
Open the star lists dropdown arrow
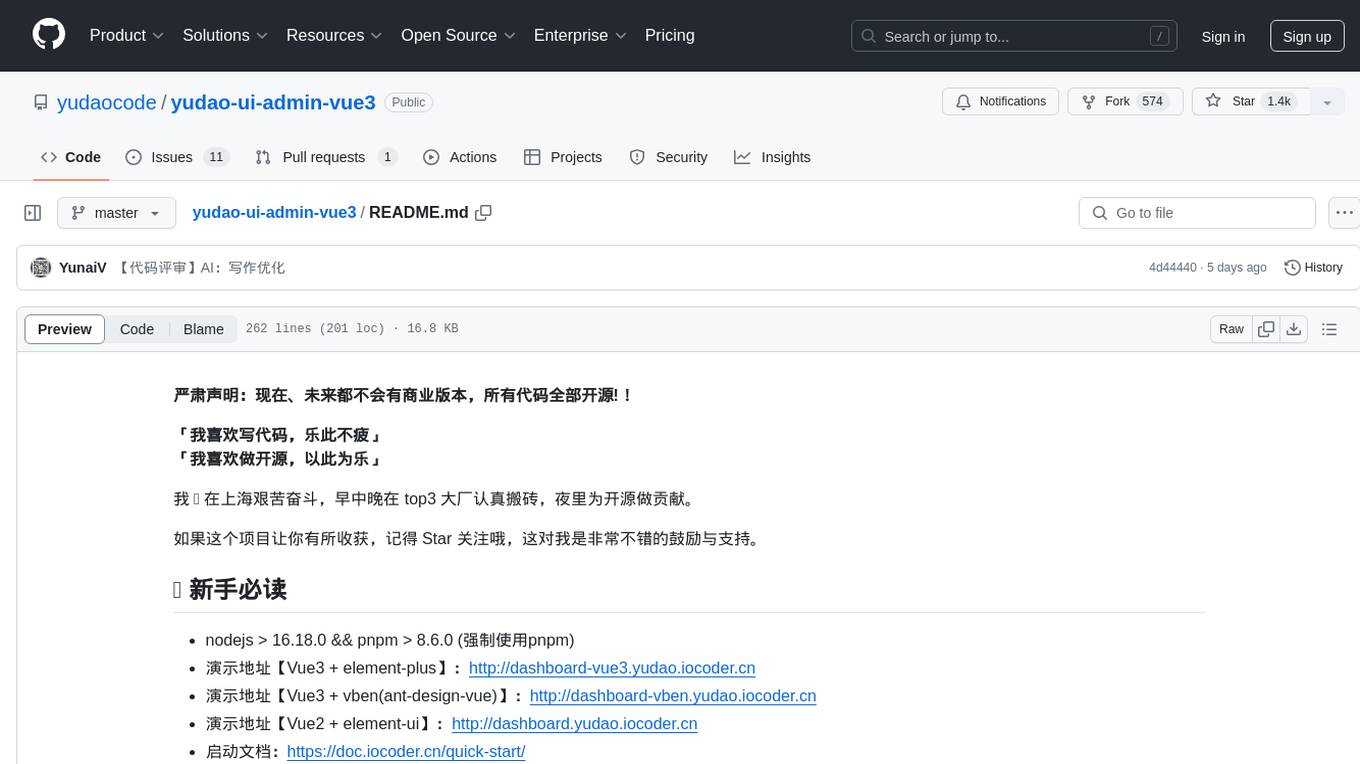[x=1327, y=101]
